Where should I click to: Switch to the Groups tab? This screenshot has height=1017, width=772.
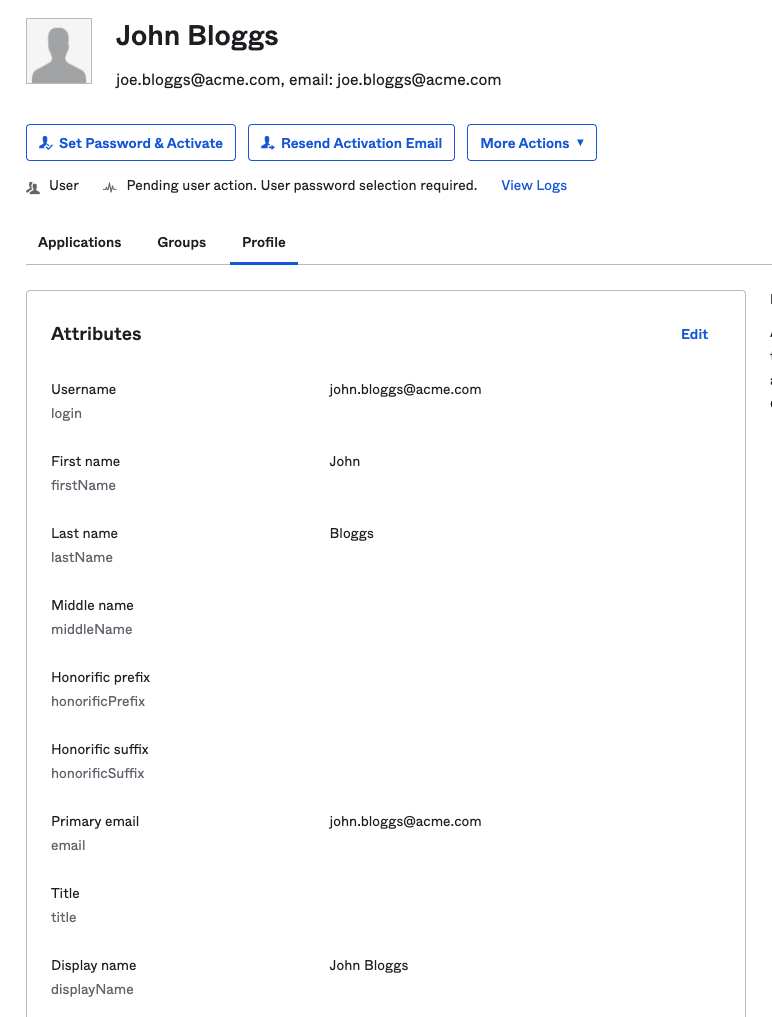(x=181, y=242)
